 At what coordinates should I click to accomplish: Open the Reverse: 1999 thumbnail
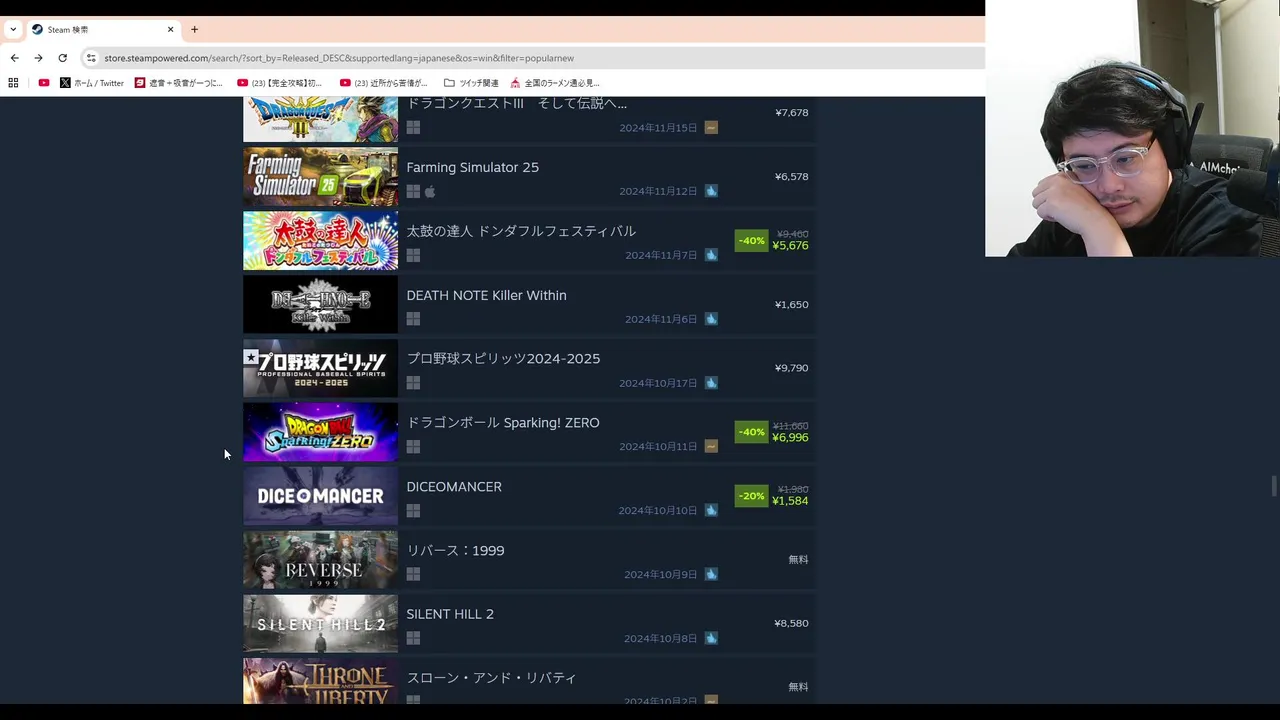320,560
